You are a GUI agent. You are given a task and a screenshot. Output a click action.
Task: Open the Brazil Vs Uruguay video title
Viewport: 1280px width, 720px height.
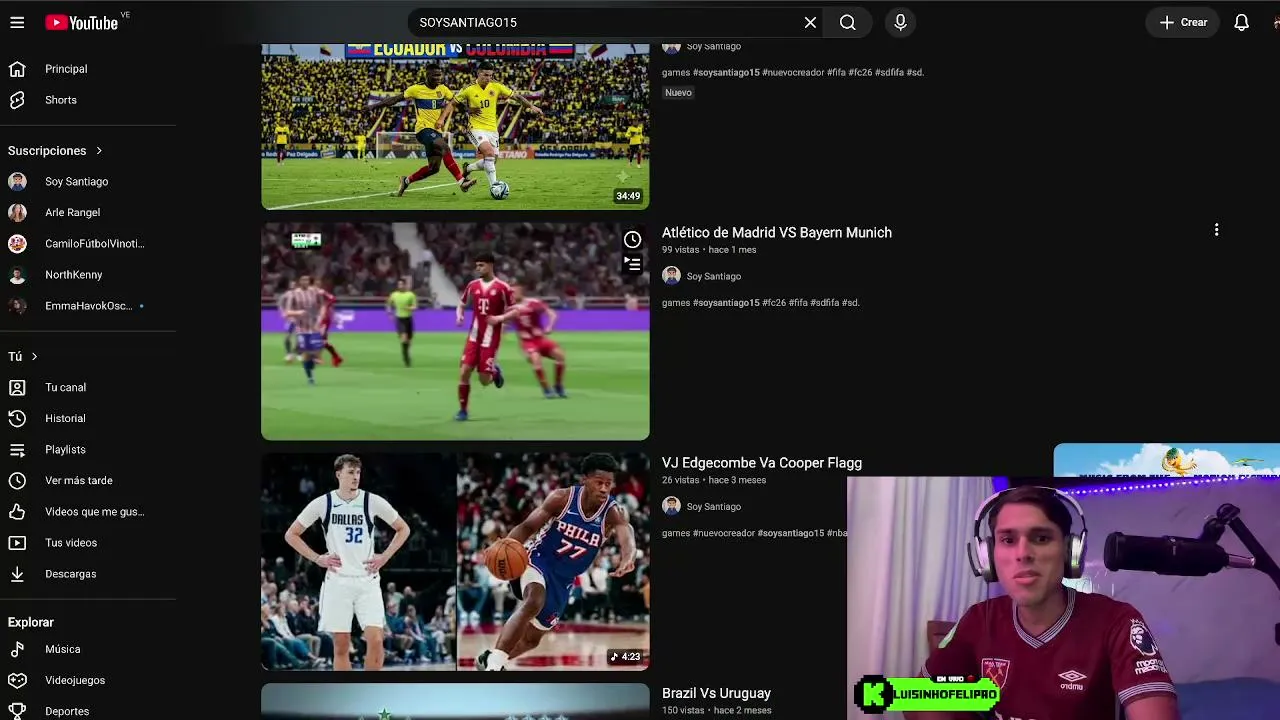716,693
